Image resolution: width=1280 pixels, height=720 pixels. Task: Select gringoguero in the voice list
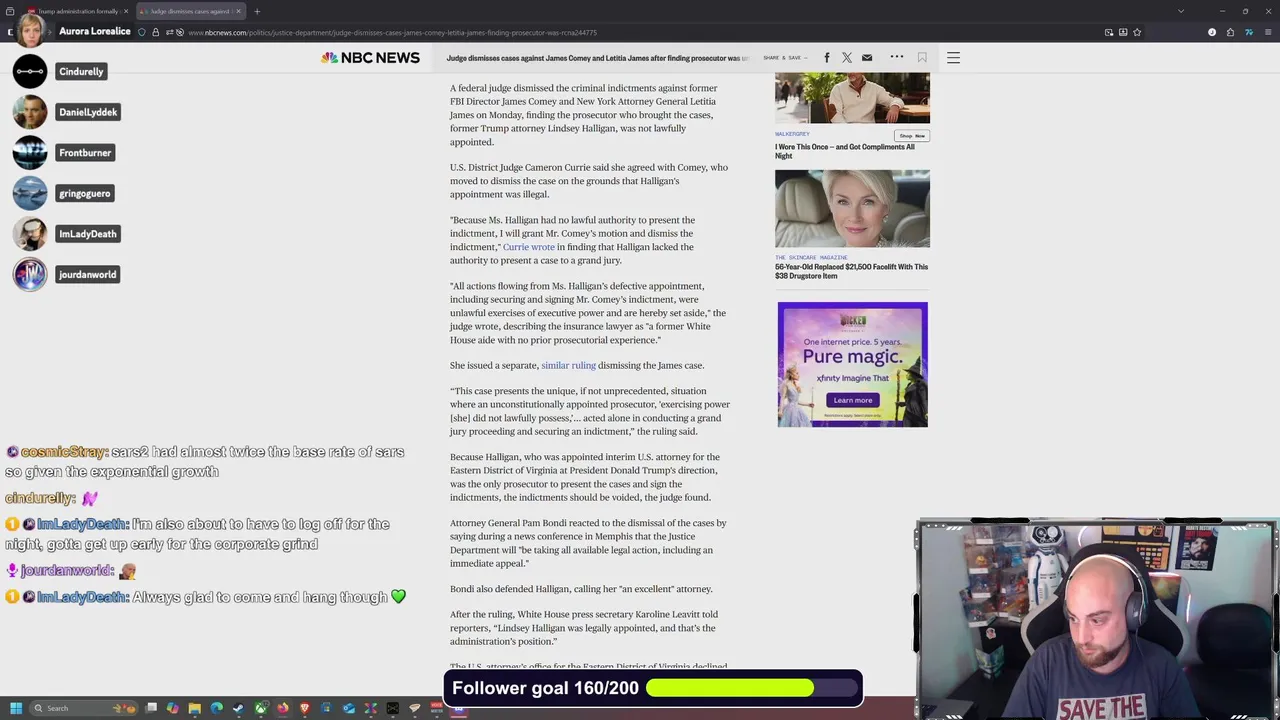[85, 193]
